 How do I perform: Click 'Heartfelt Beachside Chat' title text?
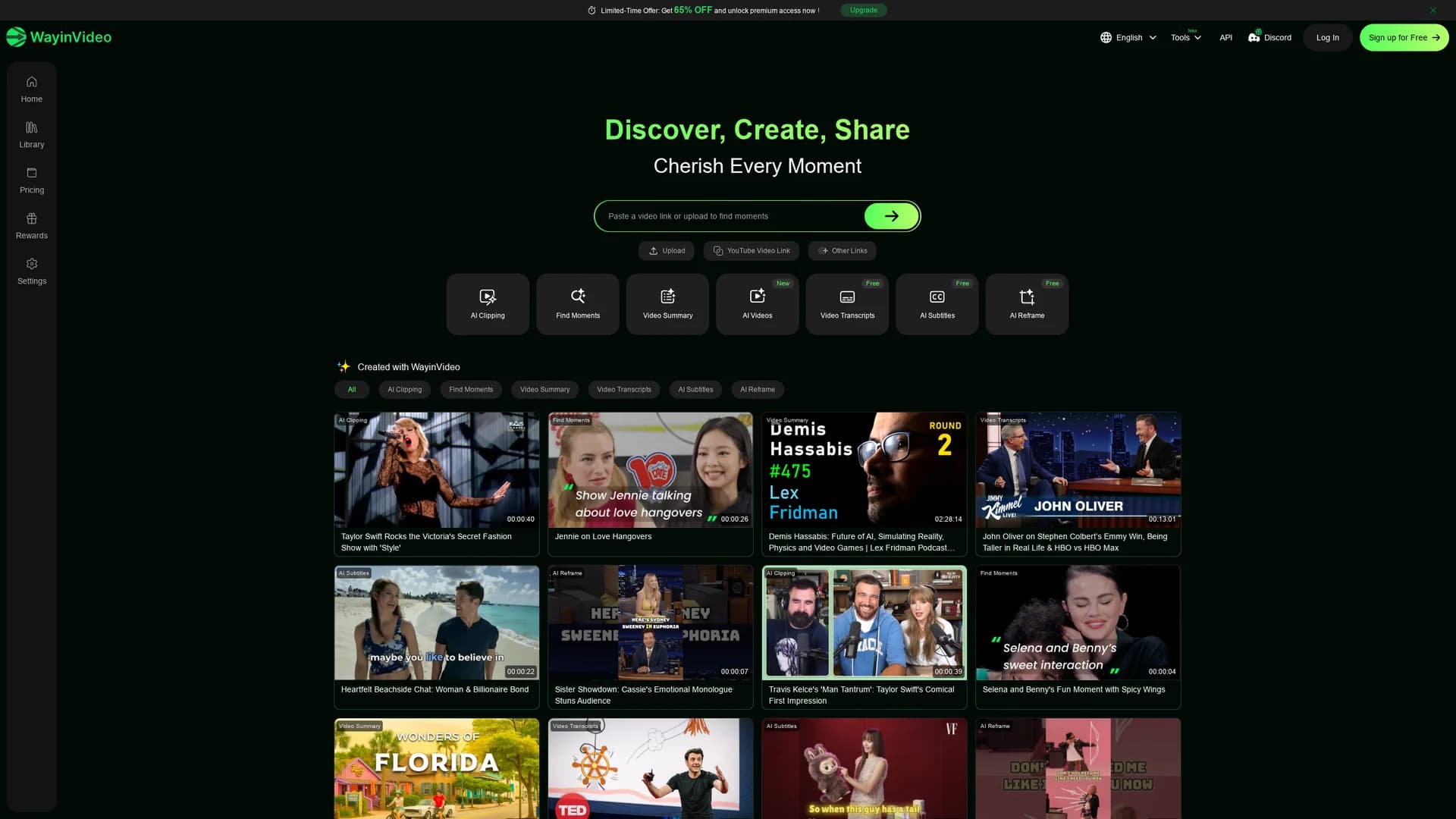tap(435, 689)
